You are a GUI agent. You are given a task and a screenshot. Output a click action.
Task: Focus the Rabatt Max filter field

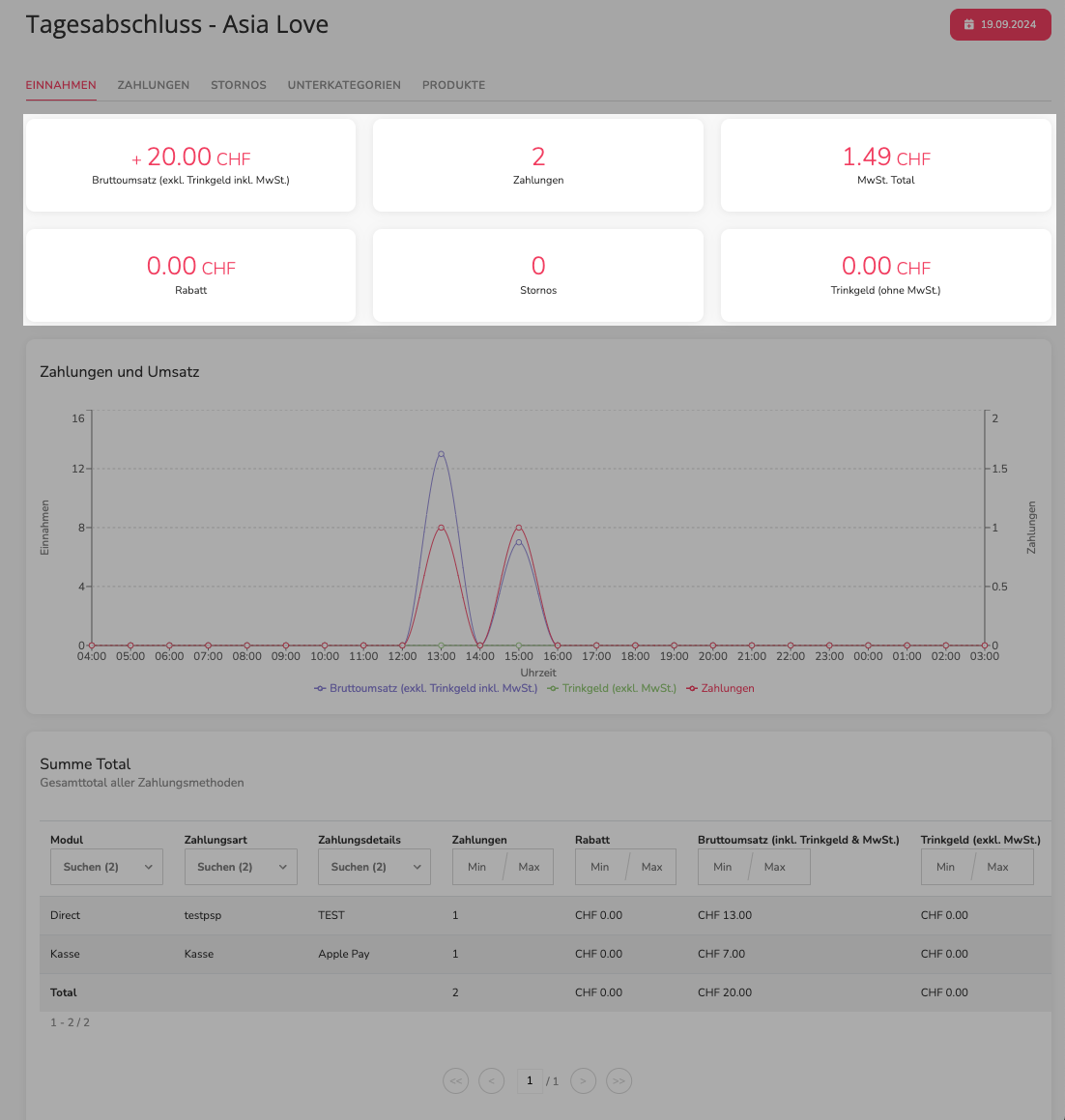click(651, 867)
